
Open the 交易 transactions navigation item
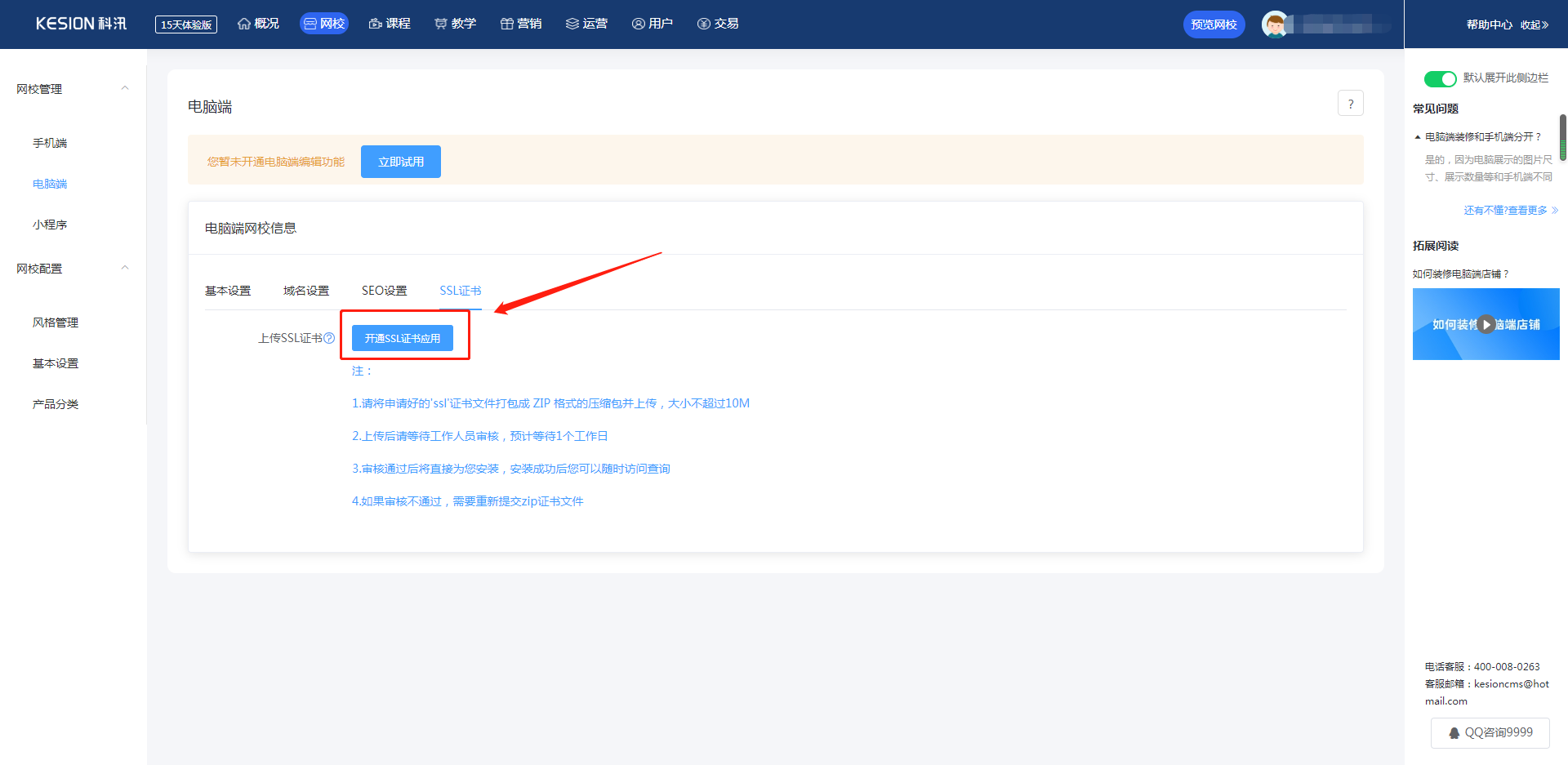point(718,24)
